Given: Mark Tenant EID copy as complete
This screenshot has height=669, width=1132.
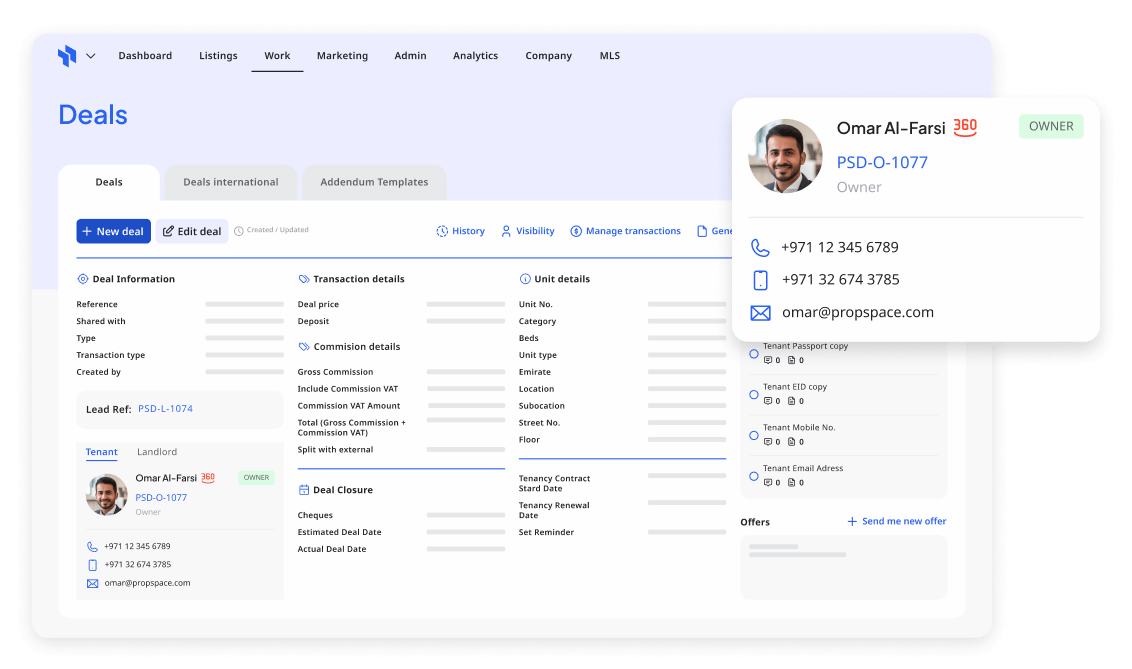Looking at the screenshot, I should coord(753,394).
